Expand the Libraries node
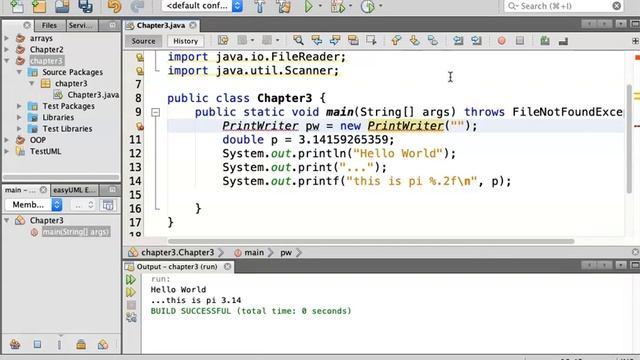The width and height of the screenshot is (640, 360). (19, 118)
